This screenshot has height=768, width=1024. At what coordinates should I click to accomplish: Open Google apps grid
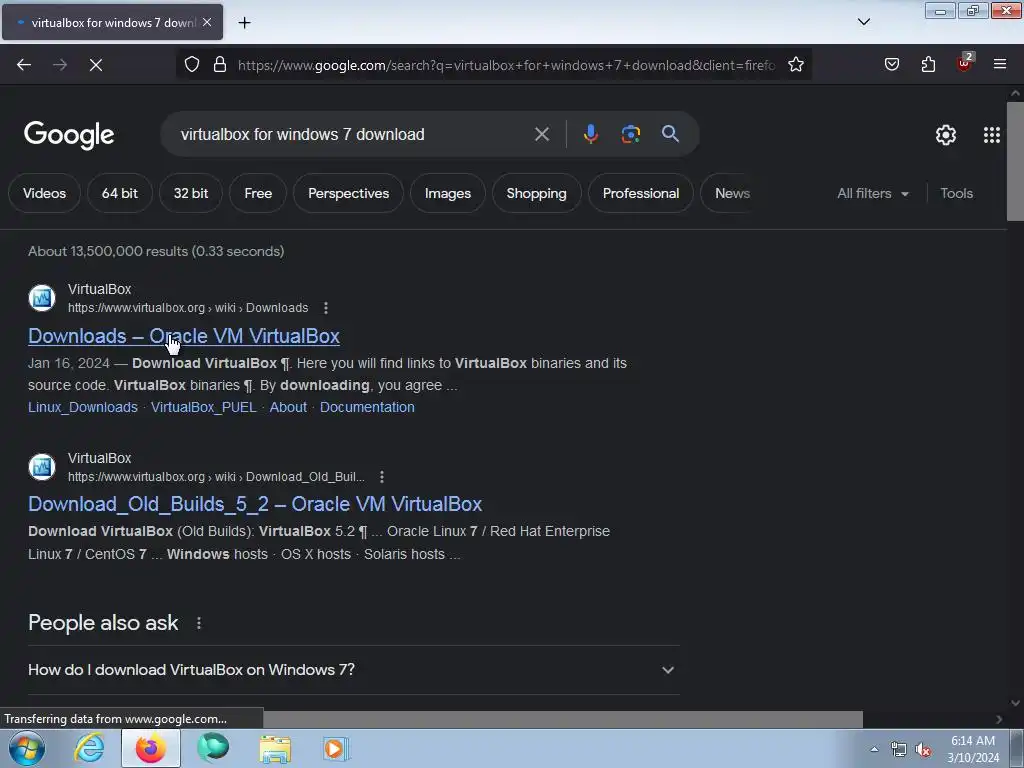991,135
